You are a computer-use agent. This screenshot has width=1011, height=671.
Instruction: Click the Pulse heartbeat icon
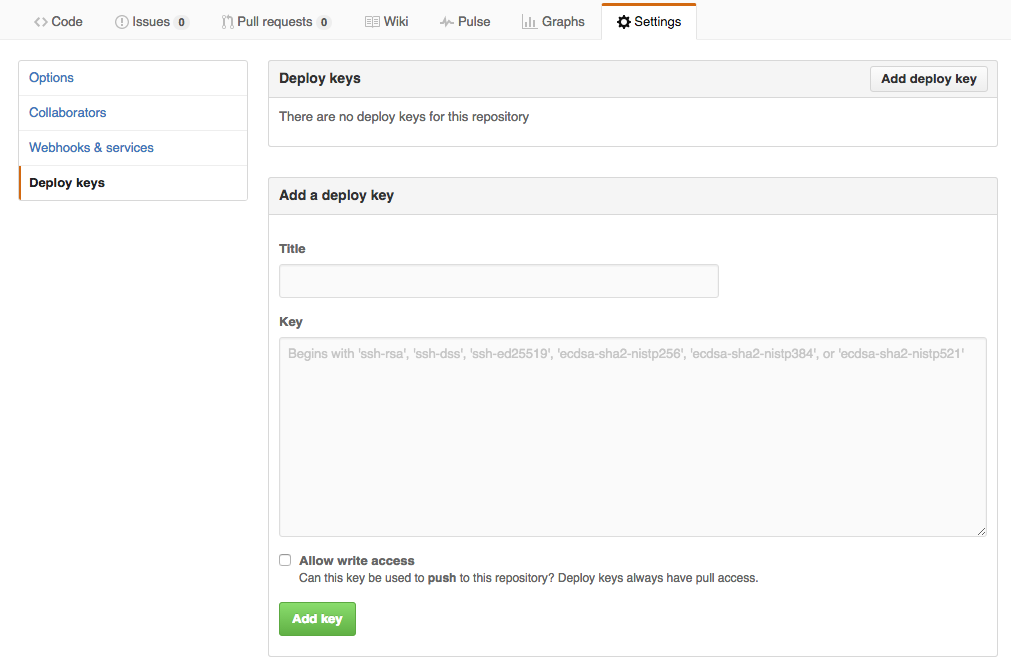click(446, 22)
